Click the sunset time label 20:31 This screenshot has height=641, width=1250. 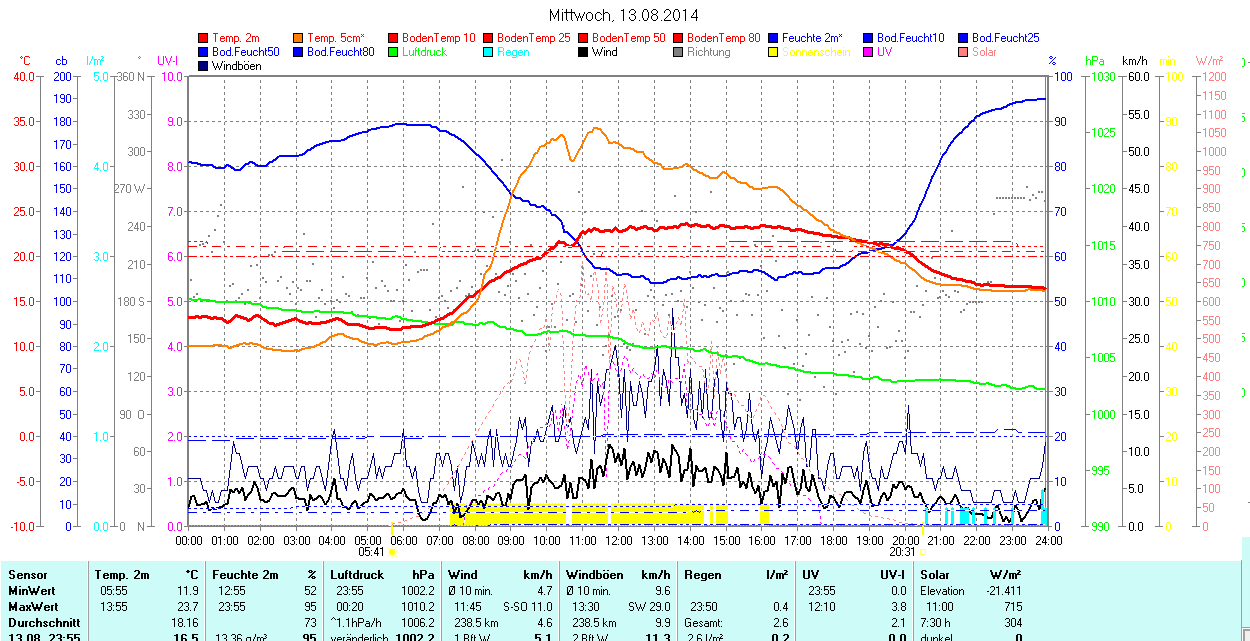point(902,551)
